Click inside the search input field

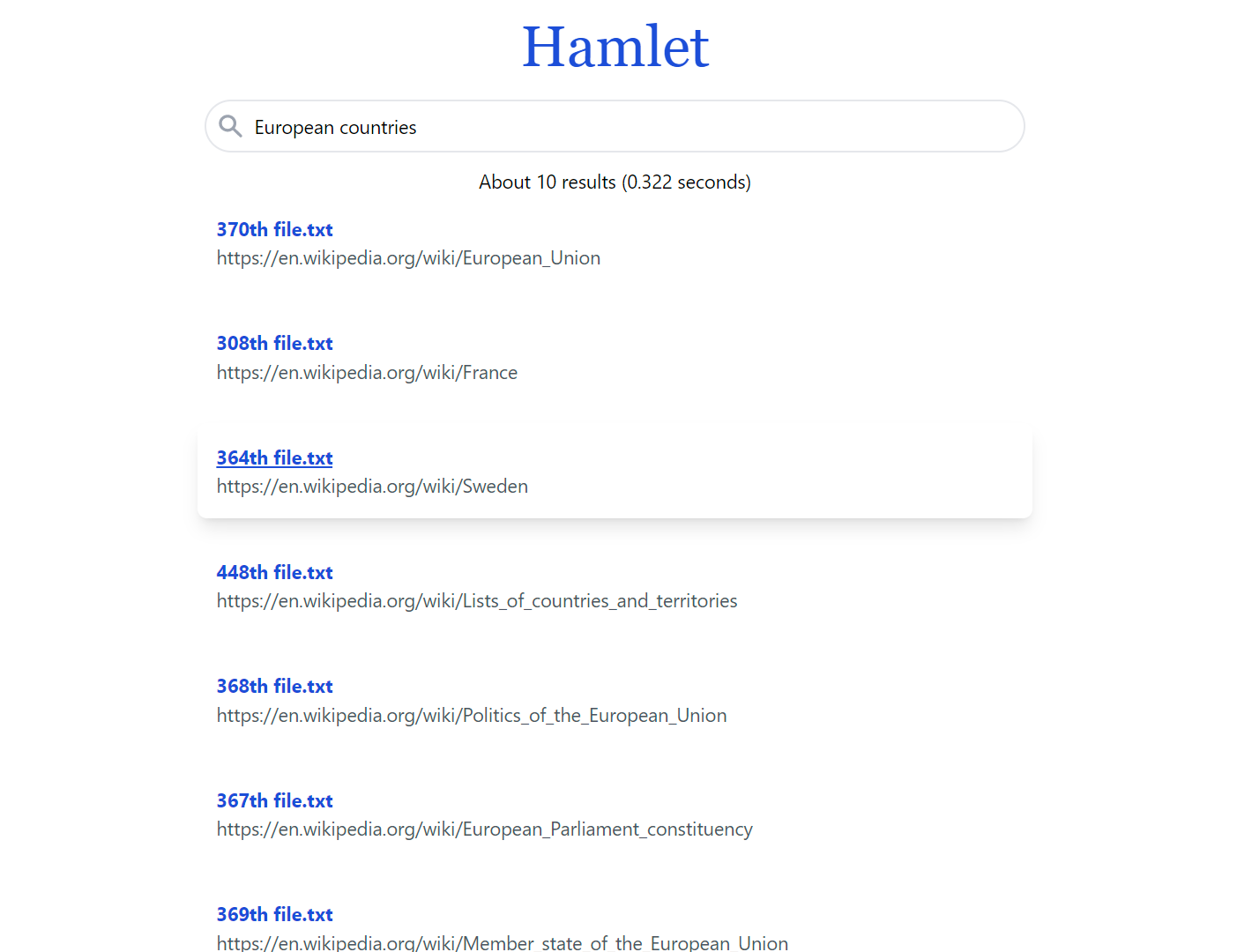coord(617,126)
